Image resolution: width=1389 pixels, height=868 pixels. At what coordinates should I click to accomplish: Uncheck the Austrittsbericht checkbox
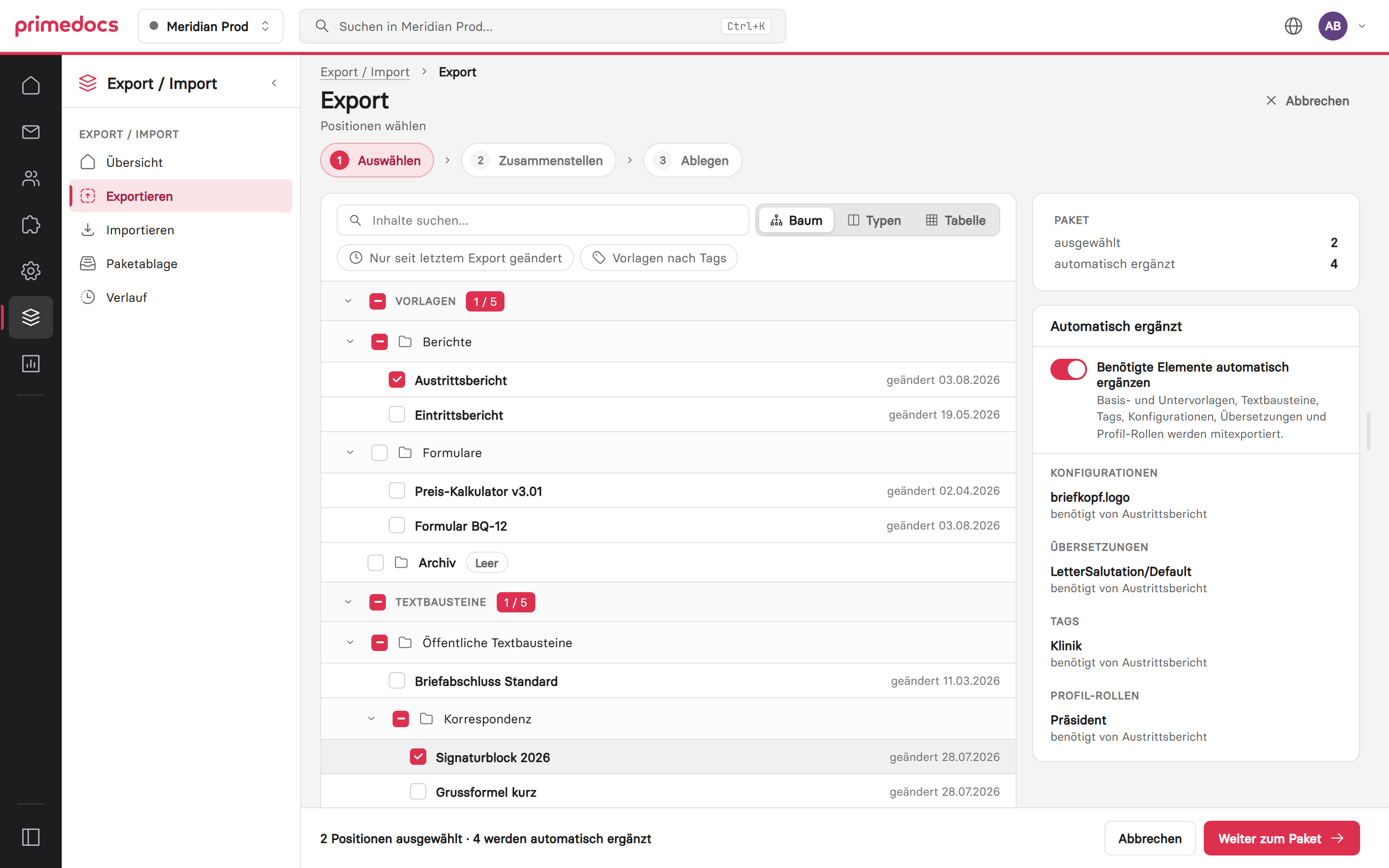tap(396, 380)
